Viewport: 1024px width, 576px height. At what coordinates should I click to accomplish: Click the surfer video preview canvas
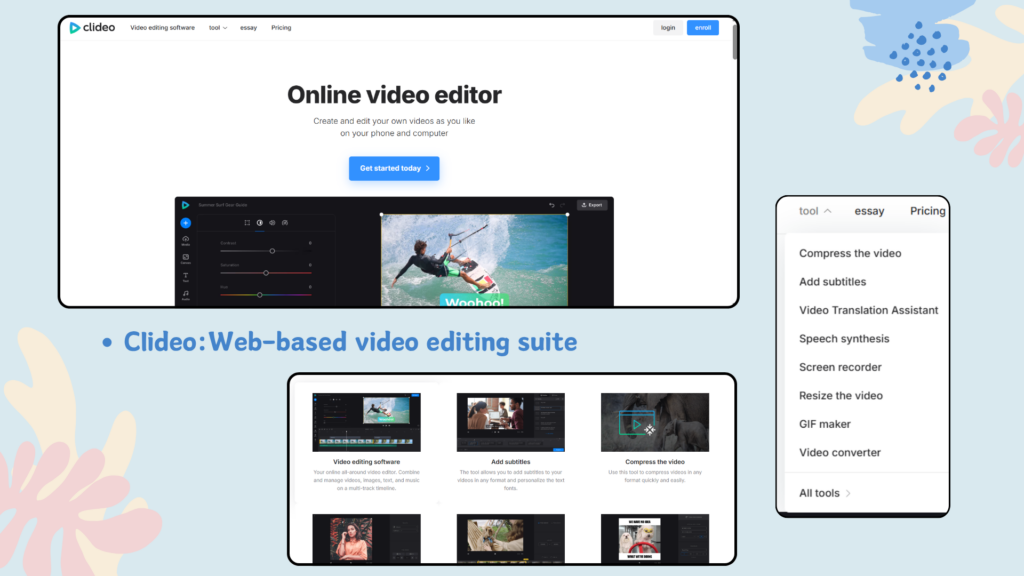tap(474, 260)
